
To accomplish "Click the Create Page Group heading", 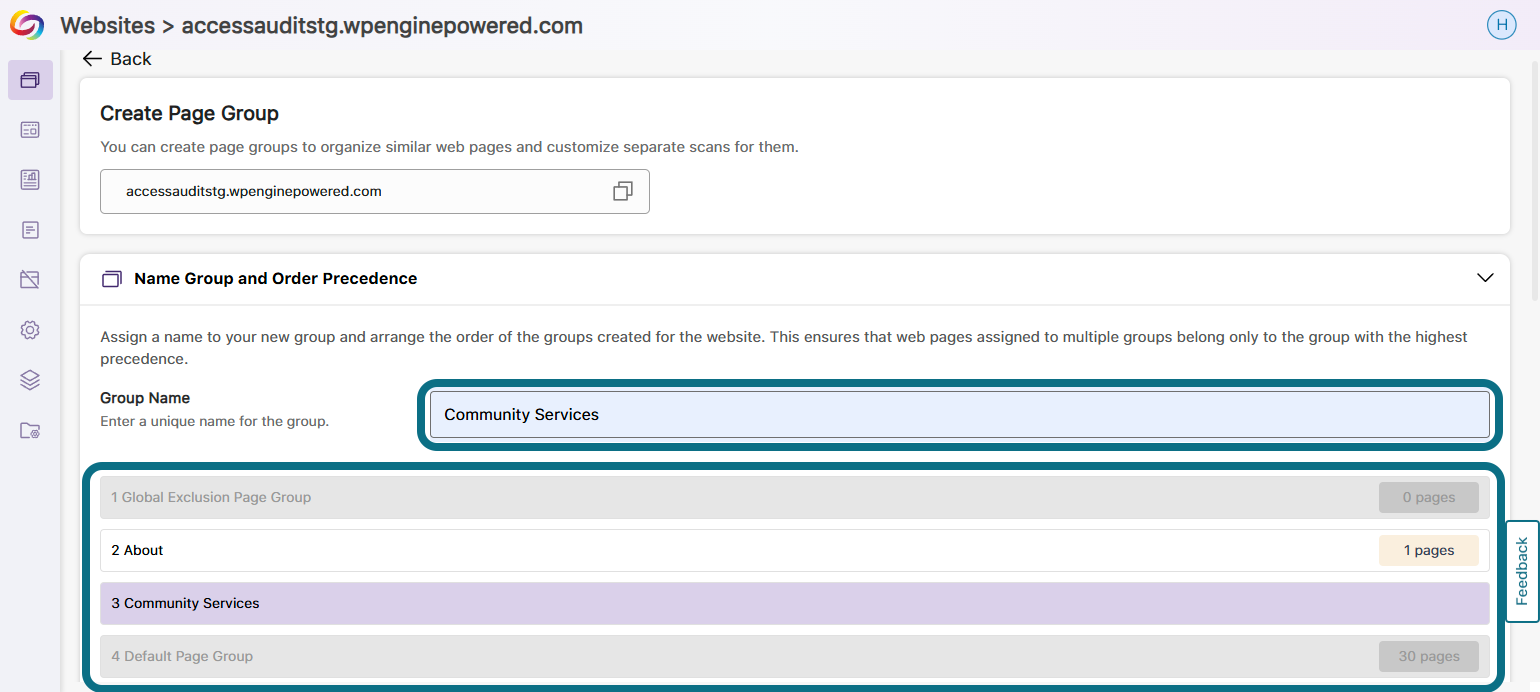I will pyautogui.click(x=190, y=113).
